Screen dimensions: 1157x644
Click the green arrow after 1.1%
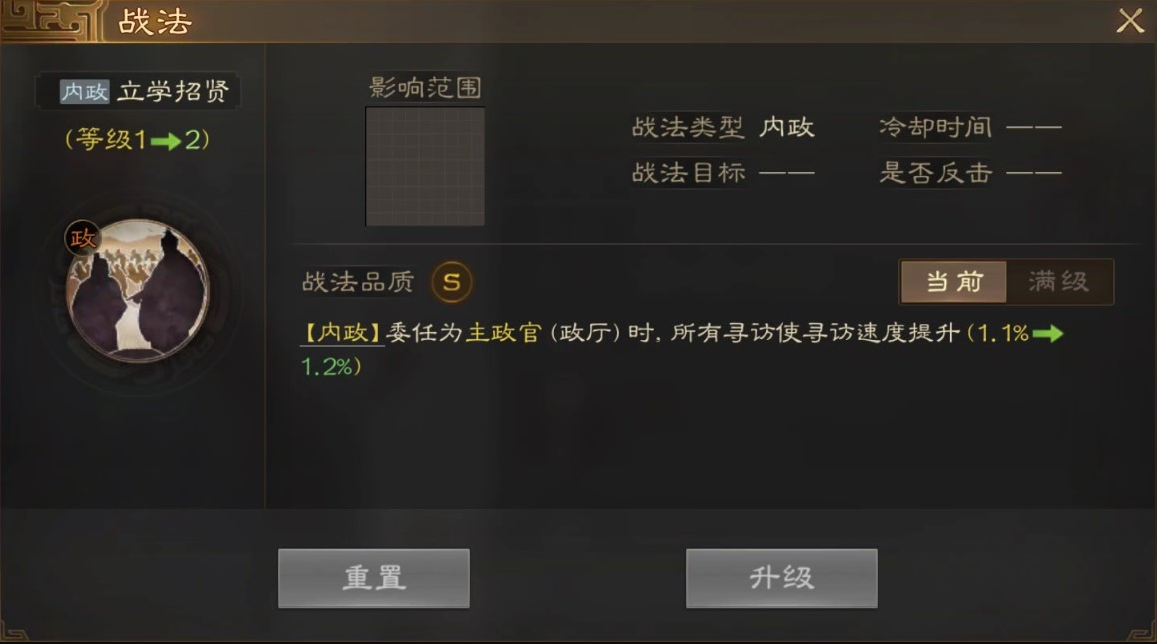tap(1048, 333)
